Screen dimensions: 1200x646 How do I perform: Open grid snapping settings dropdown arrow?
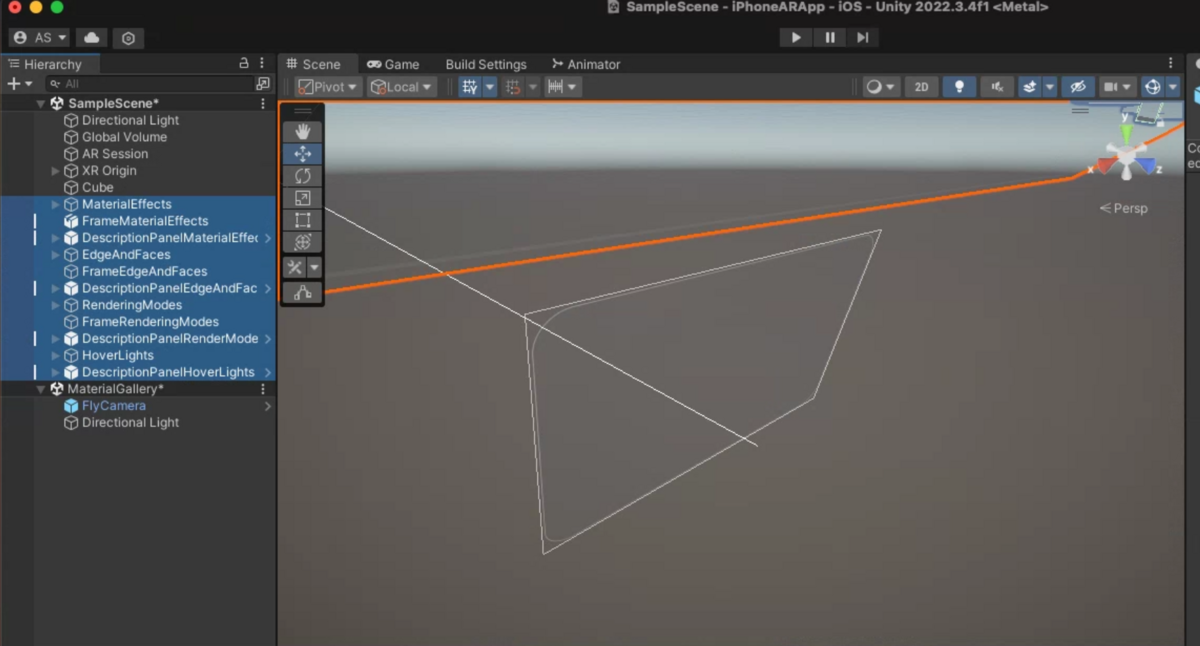tap(490, 87)
